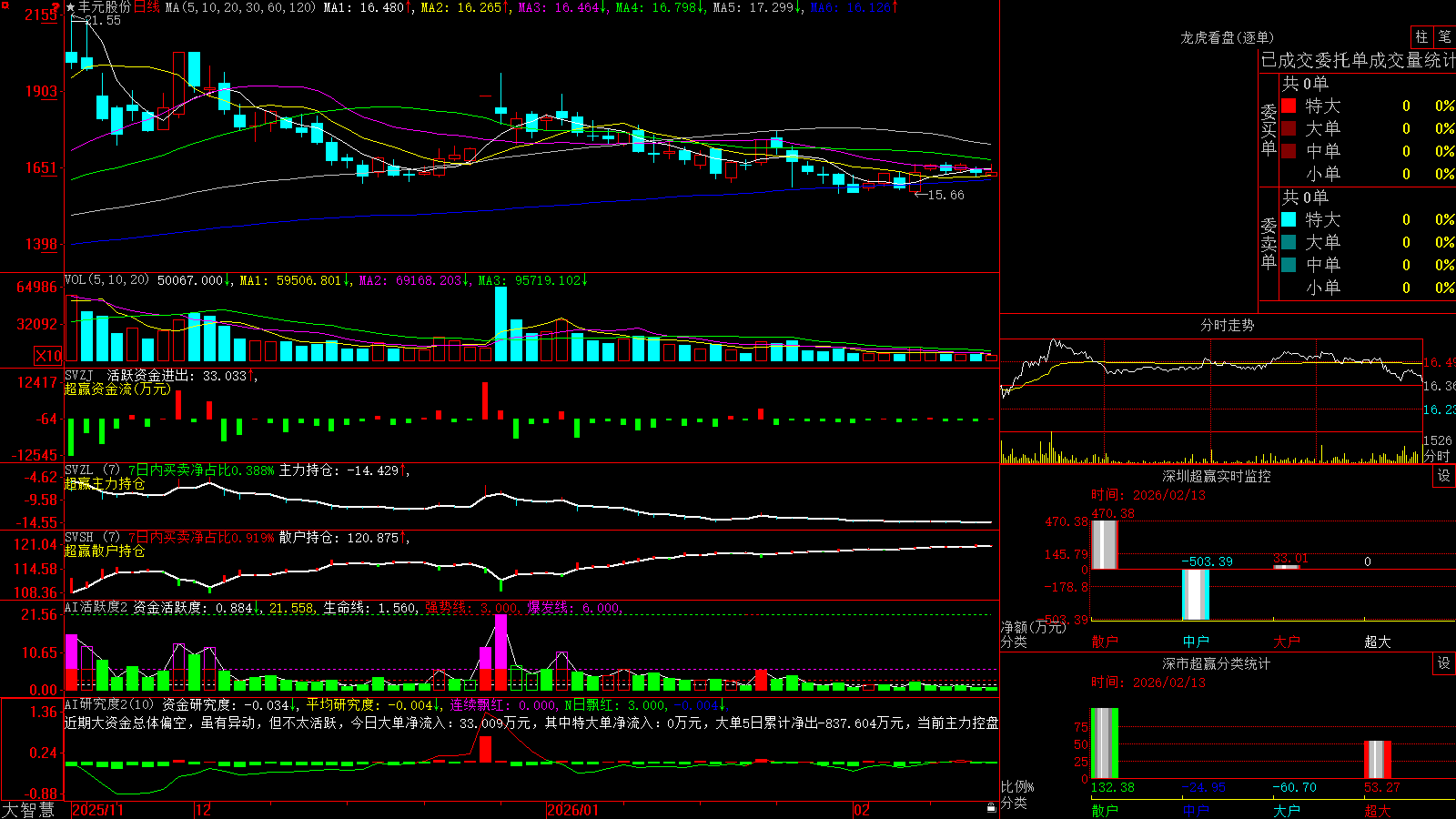This screenshot has width=1456, height=819.
Task: Click the 02 month marker on the date axis
Action: pyautogui.click(x=862, y=810)
